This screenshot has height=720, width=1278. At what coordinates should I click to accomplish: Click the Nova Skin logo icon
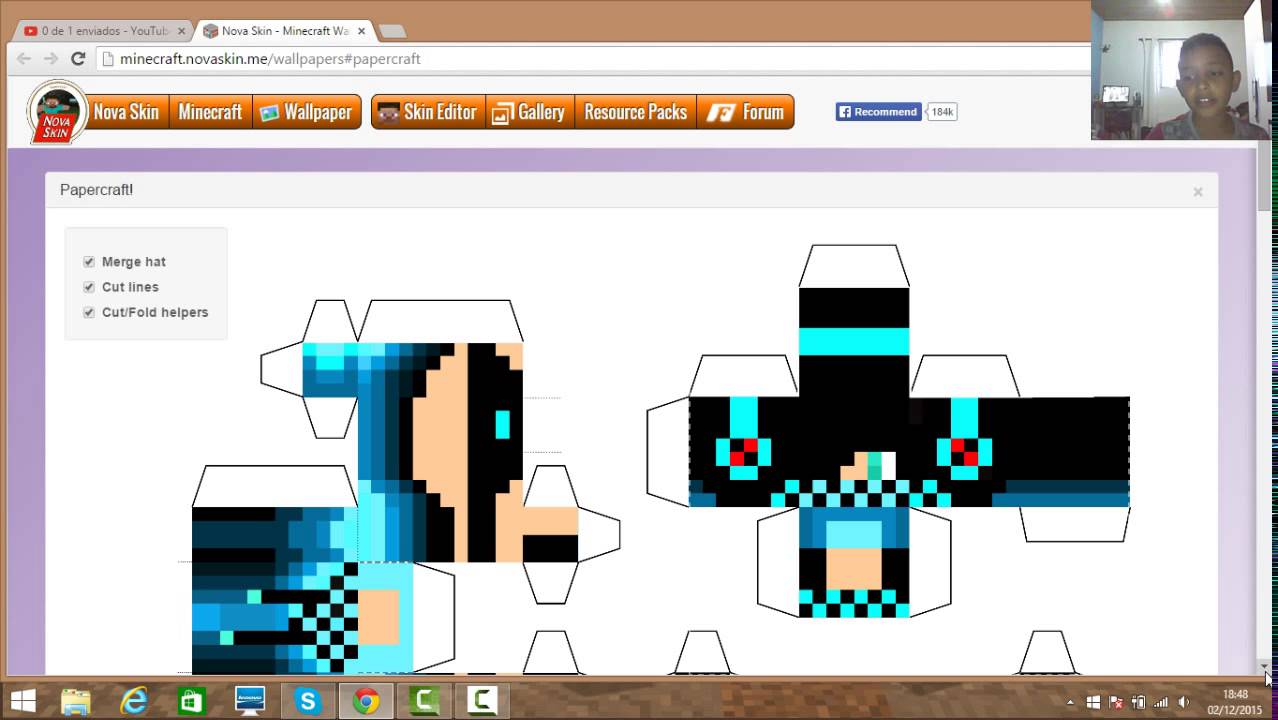click(57, 112)
